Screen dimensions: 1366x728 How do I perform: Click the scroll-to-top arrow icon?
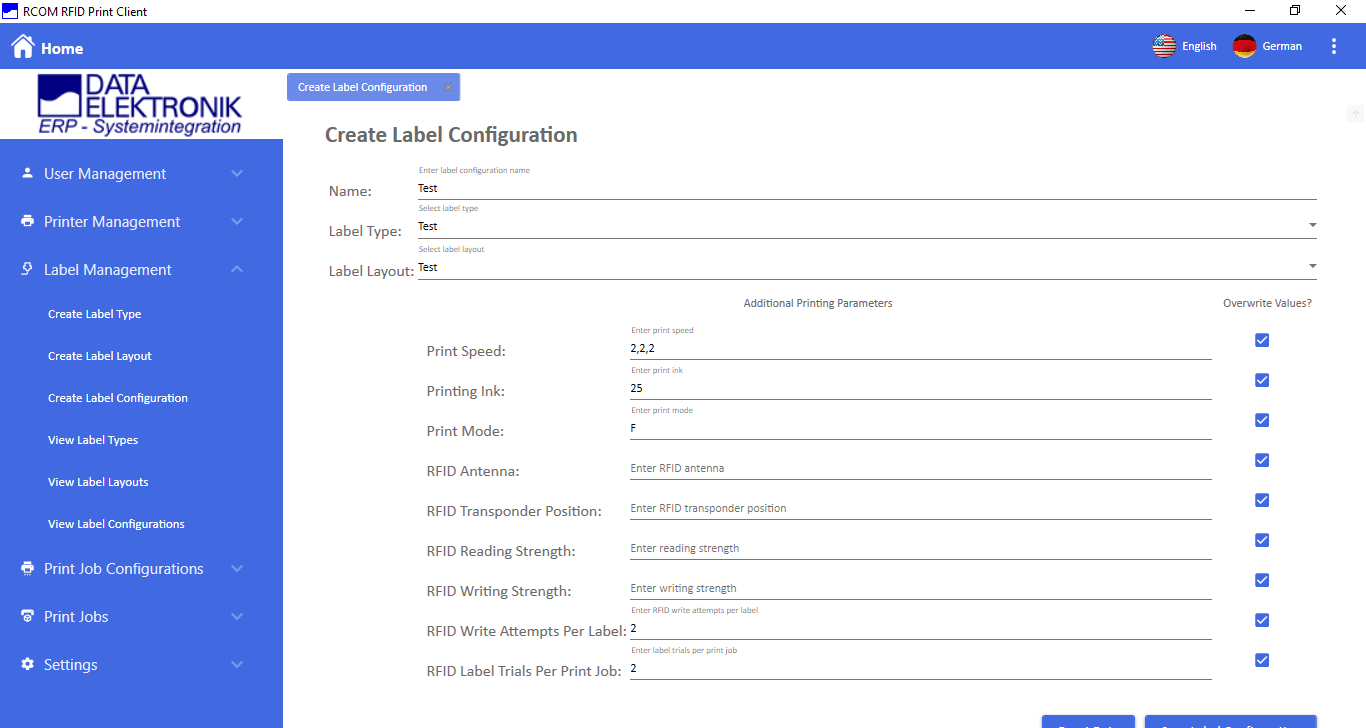tap(1355, 114)
